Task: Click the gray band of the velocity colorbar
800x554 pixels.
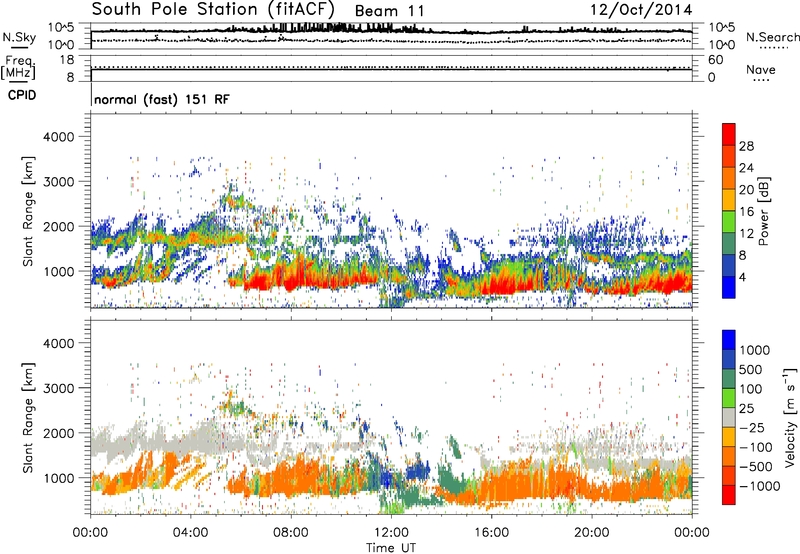Action: coord(729,417)
